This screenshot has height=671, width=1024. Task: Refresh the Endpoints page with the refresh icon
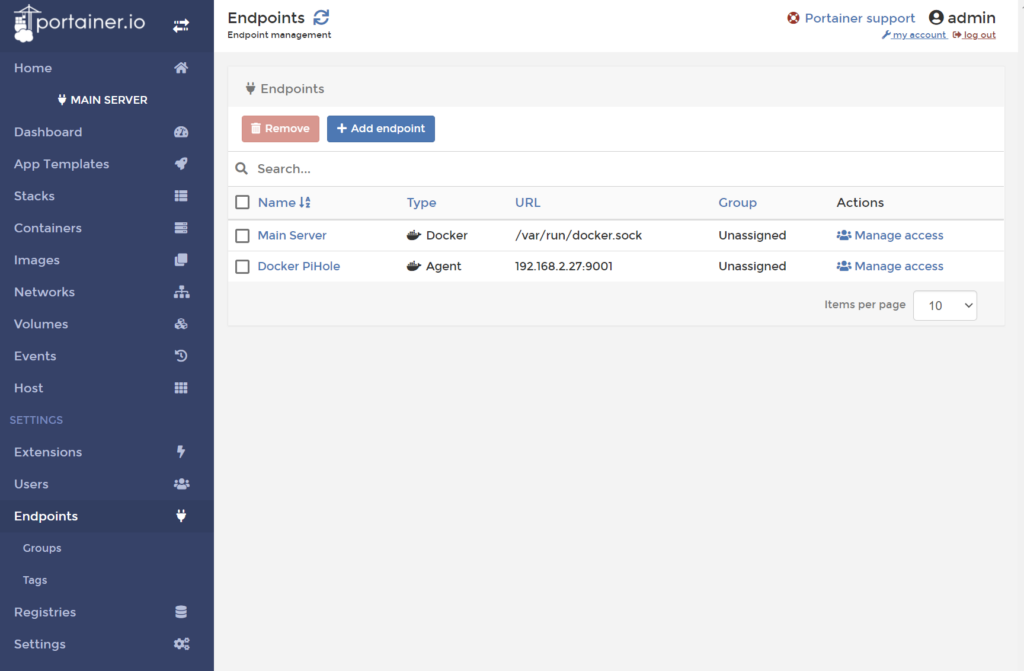(x=321, y=17)
